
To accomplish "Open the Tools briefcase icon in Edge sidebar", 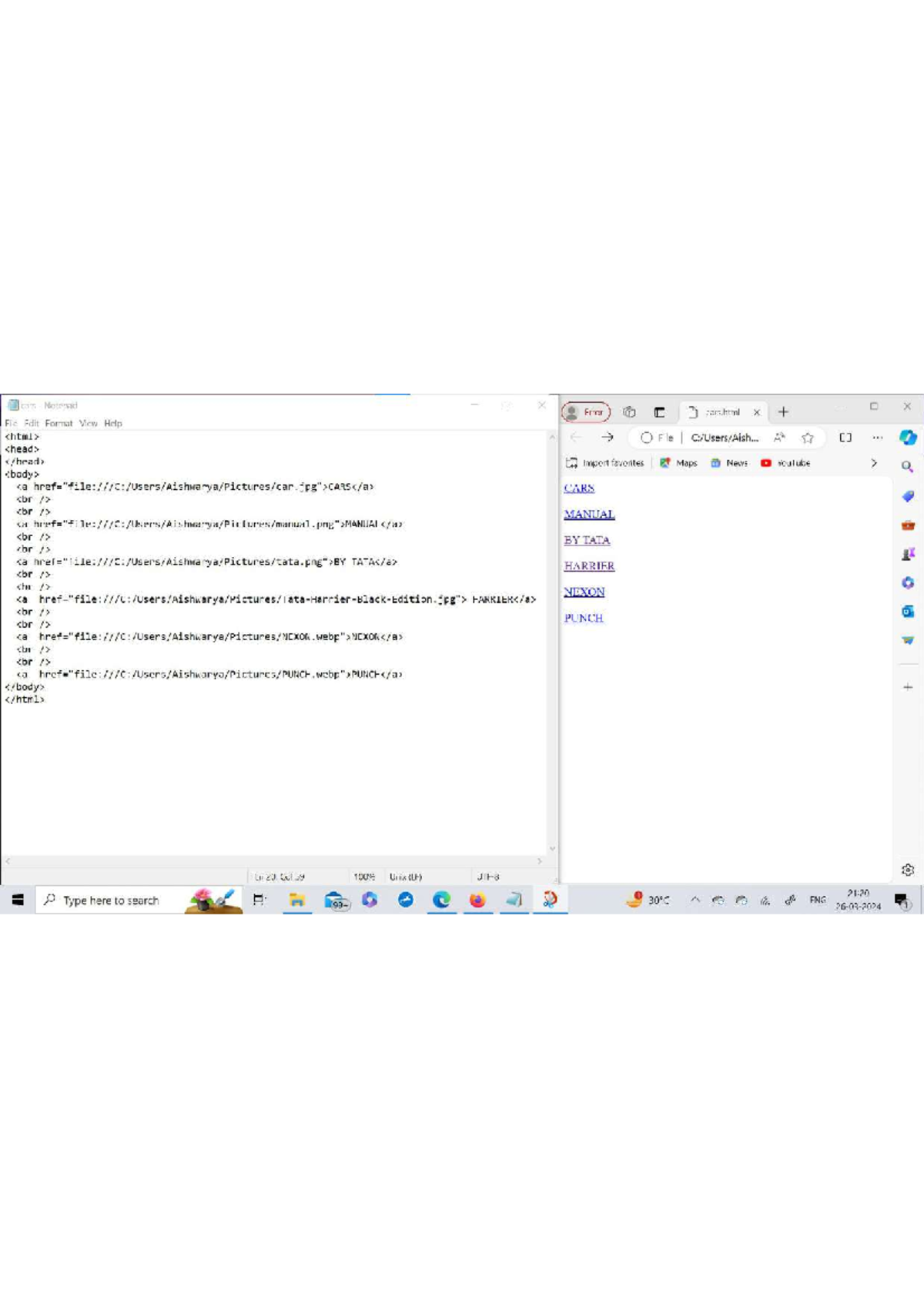I will click(908, 525).
